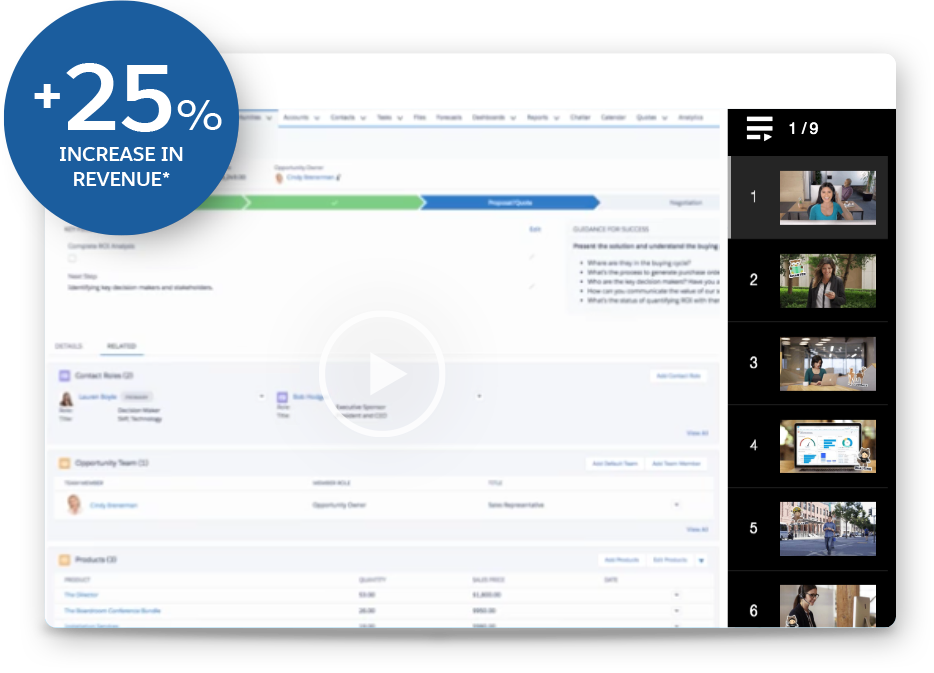934x673 pixels.
Task: Click the Contact Roles section icon
Action: pos(64,376)
